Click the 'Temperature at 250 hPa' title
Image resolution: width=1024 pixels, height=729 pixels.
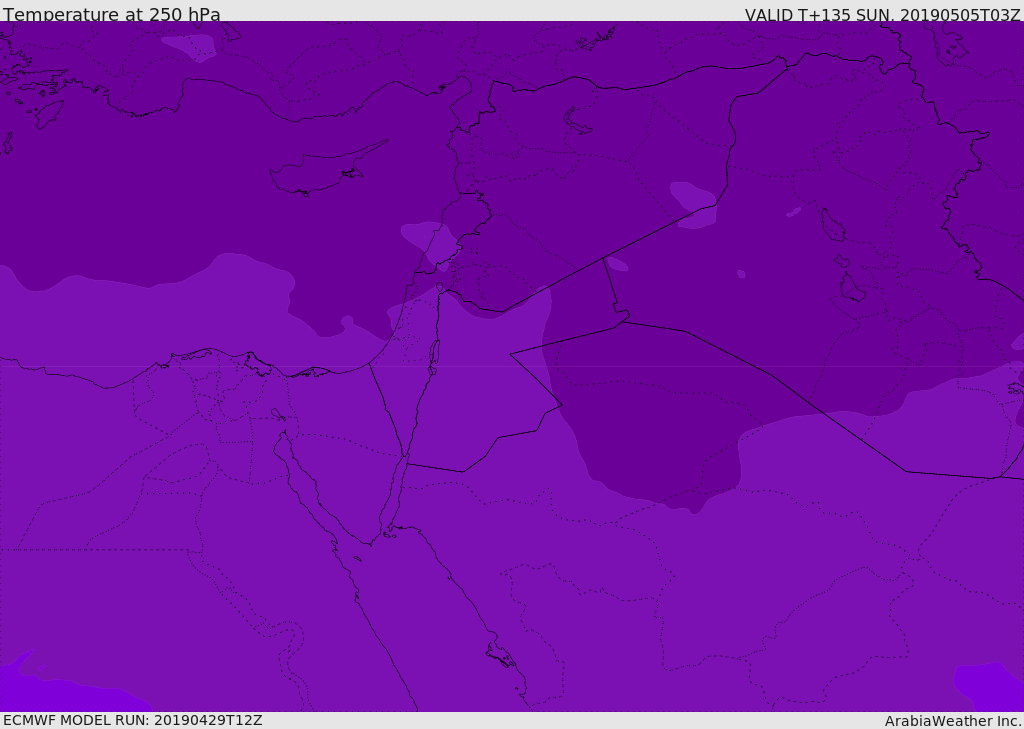[112, 14]
